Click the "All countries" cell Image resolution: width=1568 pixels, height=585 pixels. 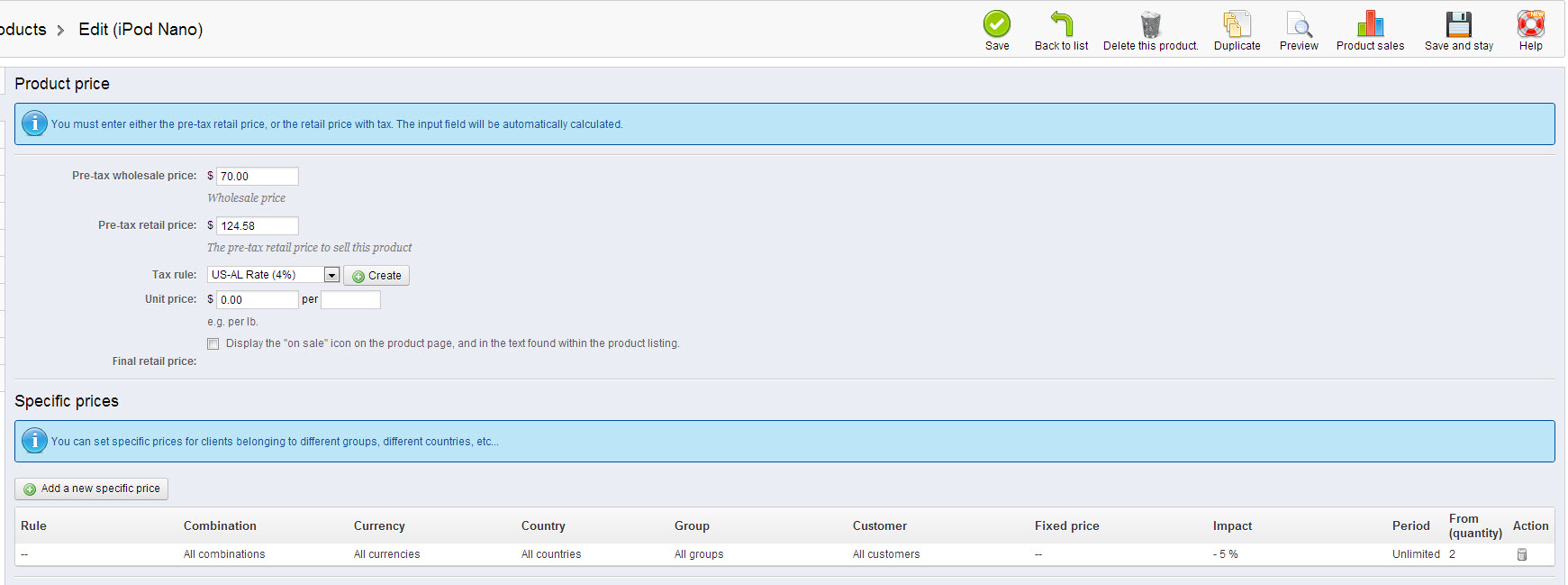point(551,554)
